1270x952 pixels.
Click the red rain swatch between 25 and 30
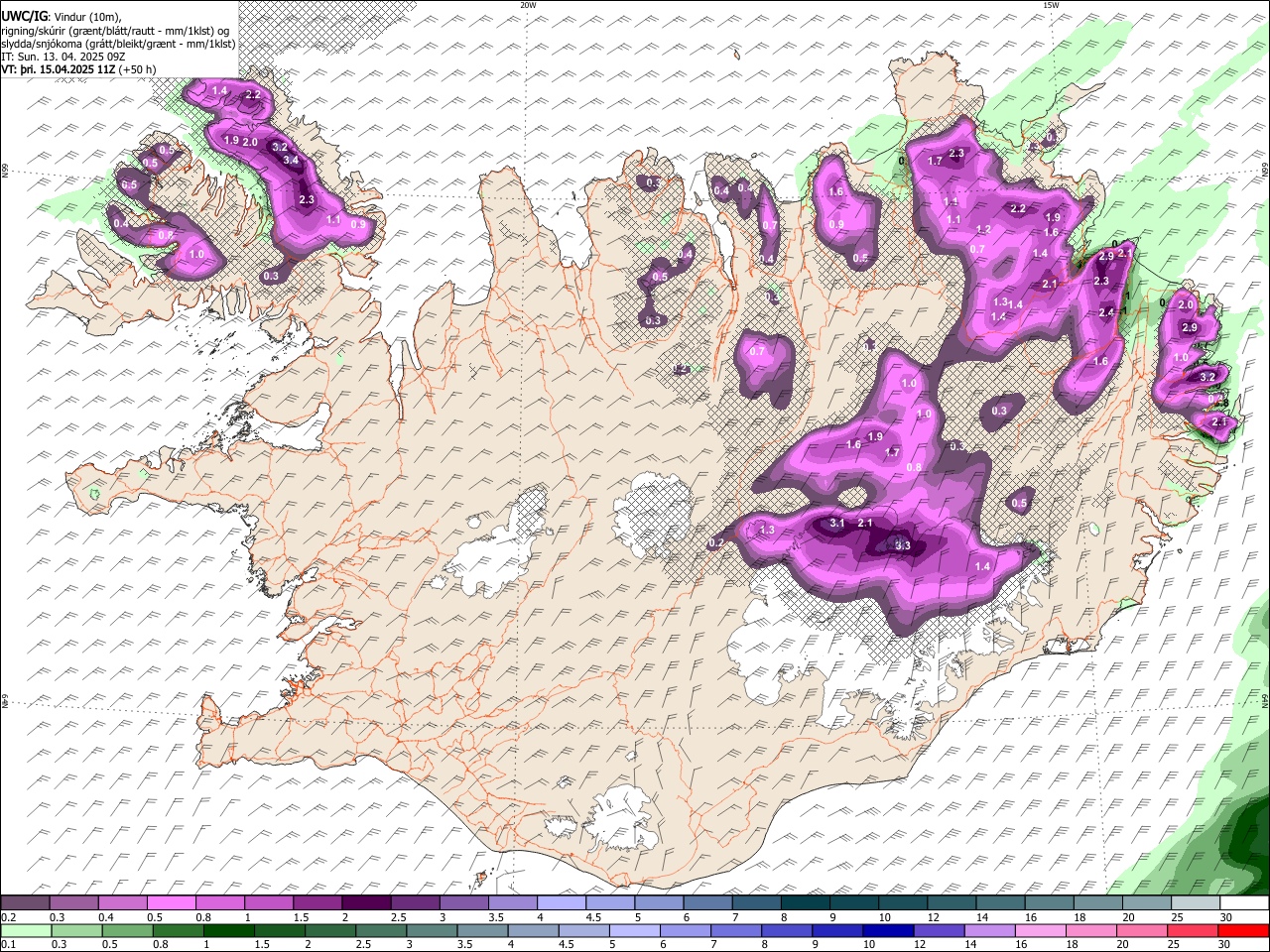1194,930
